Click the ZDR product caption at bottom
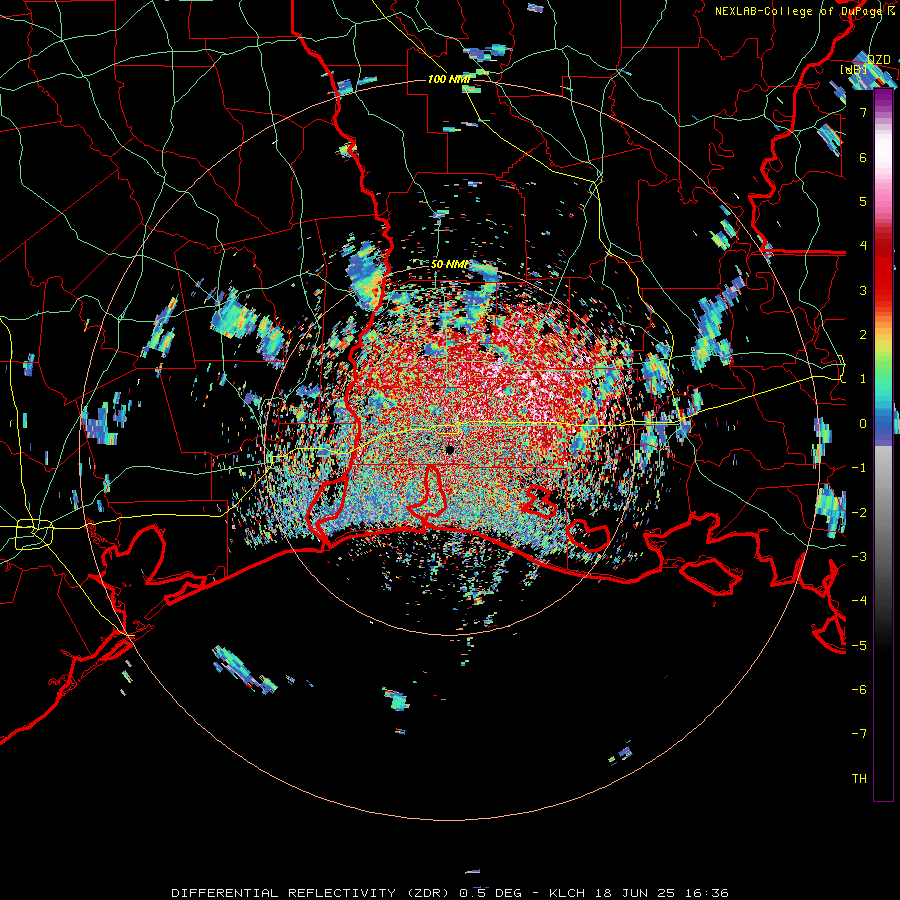Screen dimensions: 900x900 (x=450, y=893)
